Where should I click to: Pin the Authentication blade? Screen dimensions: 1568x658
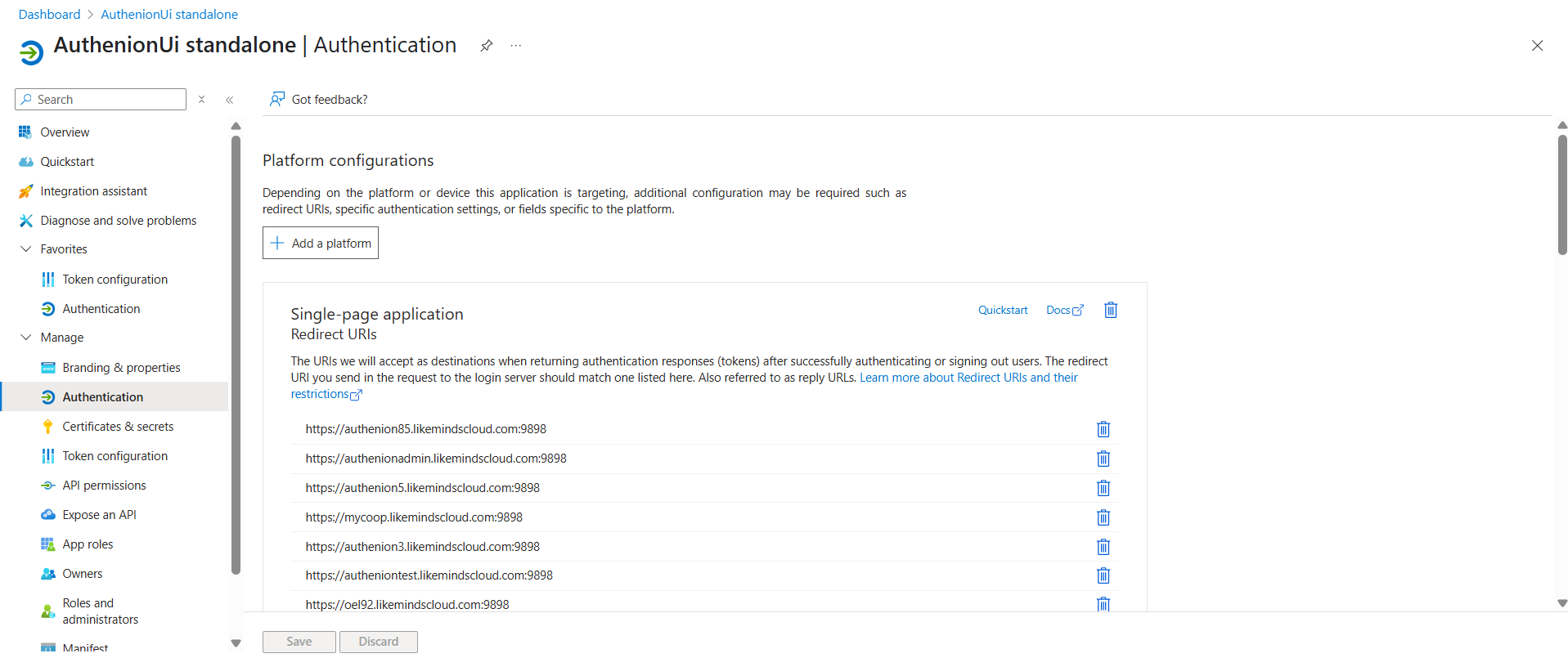486,46
